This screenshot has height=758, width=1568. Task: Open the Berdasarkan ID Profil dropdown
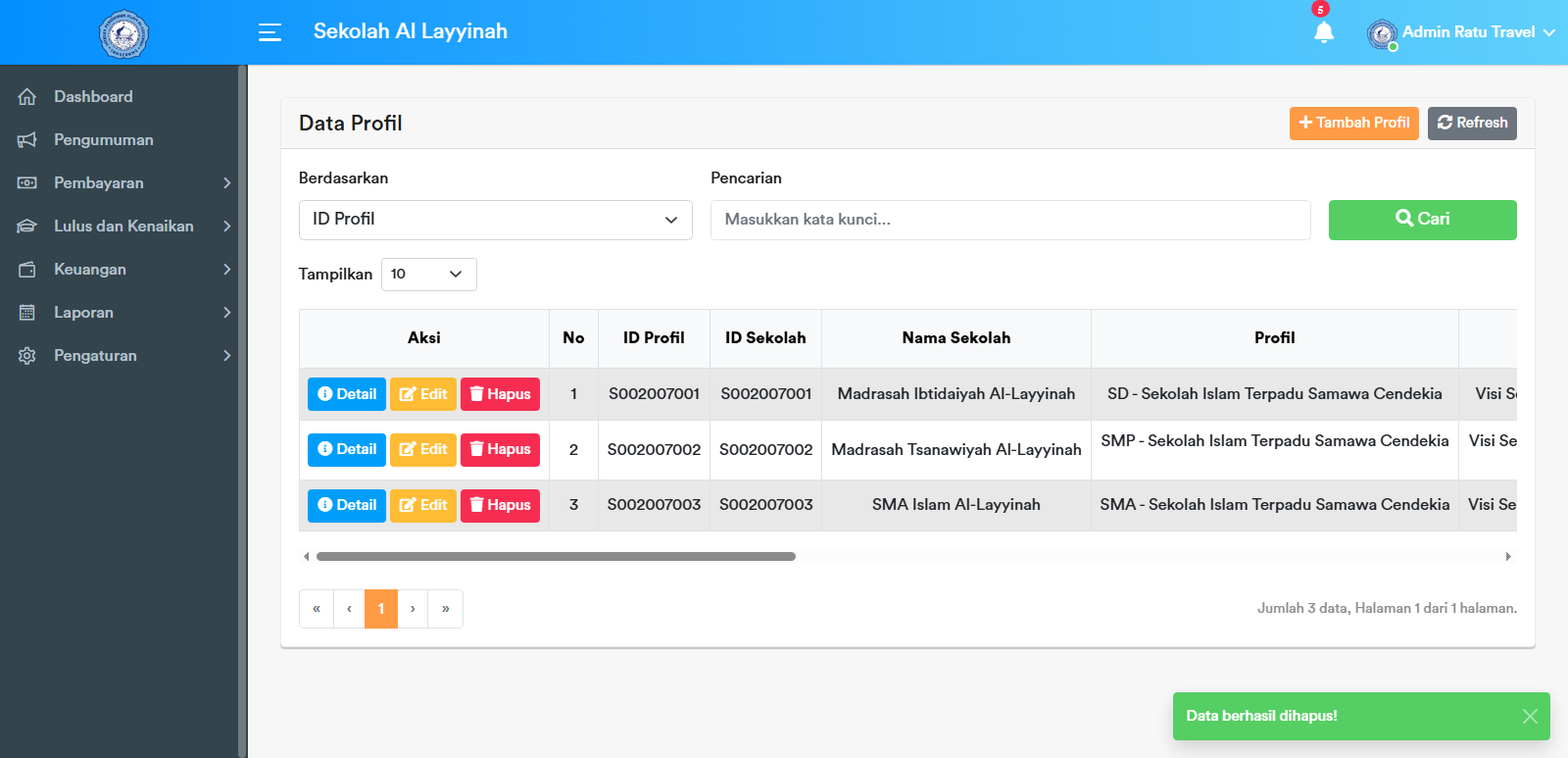click(x=495, y=220)
